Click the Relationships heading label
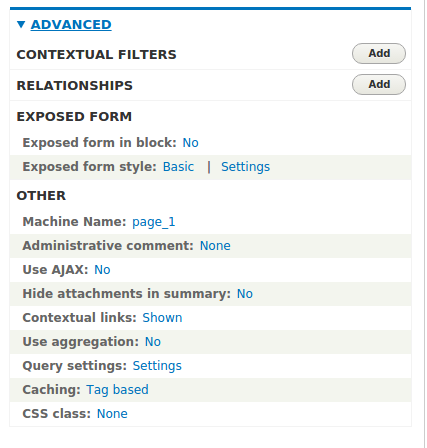 [x=75, y=86]
